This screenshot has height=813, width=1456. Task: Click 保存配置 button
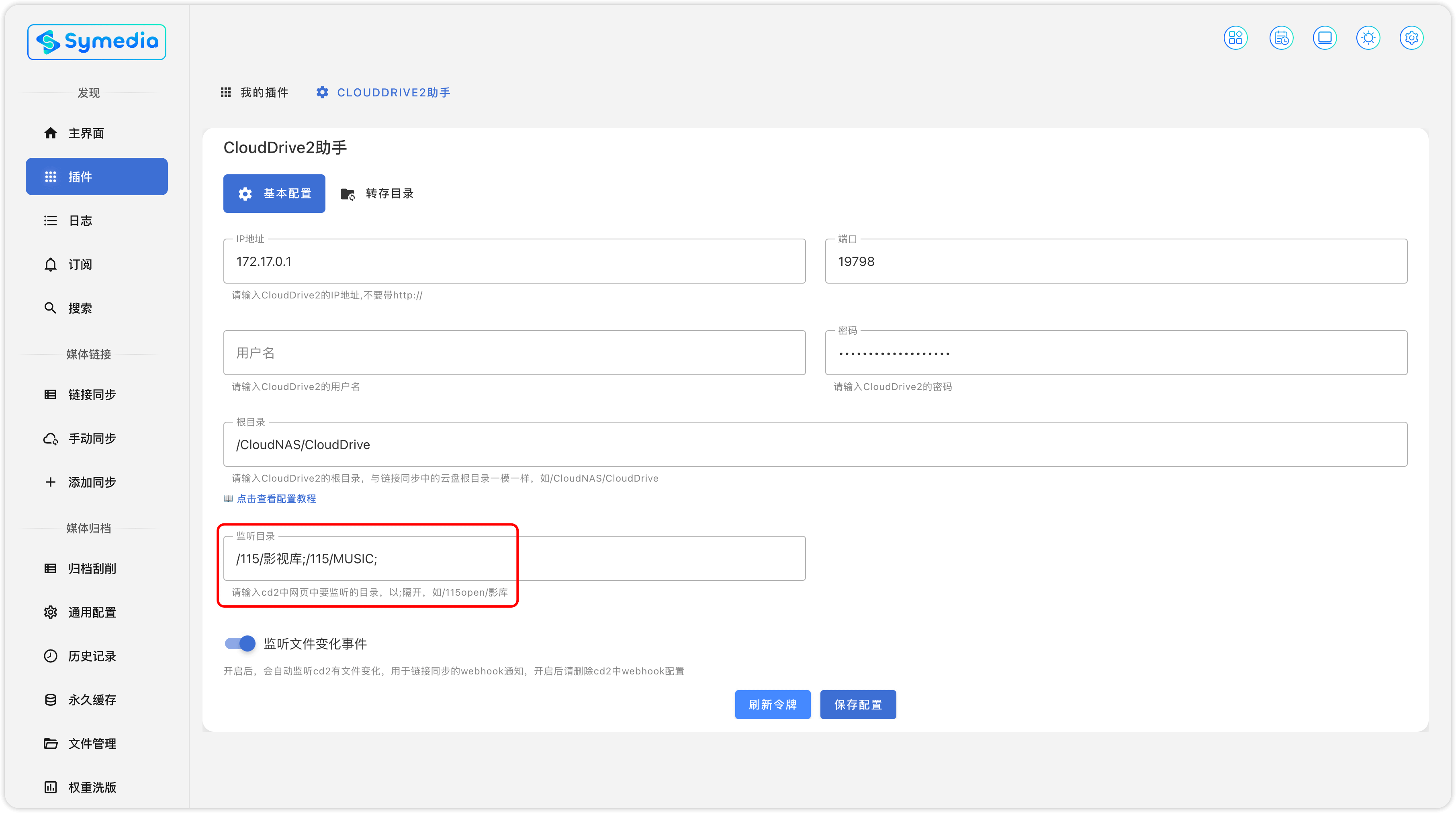(857, 705)
